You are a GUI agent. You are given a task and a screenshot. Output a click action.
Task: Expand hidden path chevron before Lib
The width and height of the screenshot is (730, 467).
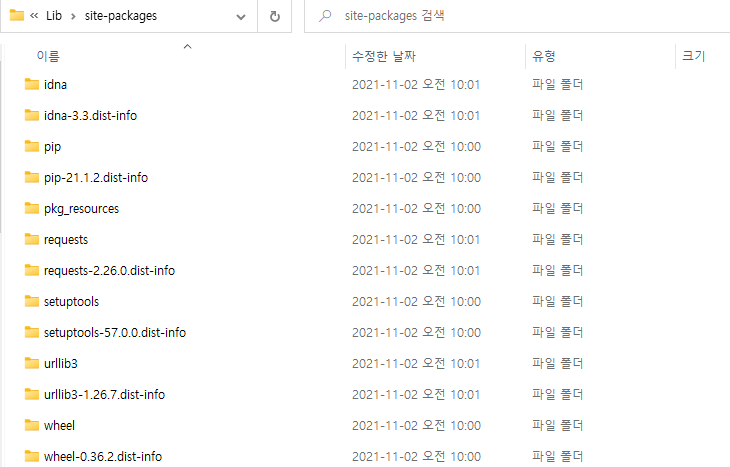(34, 16)
